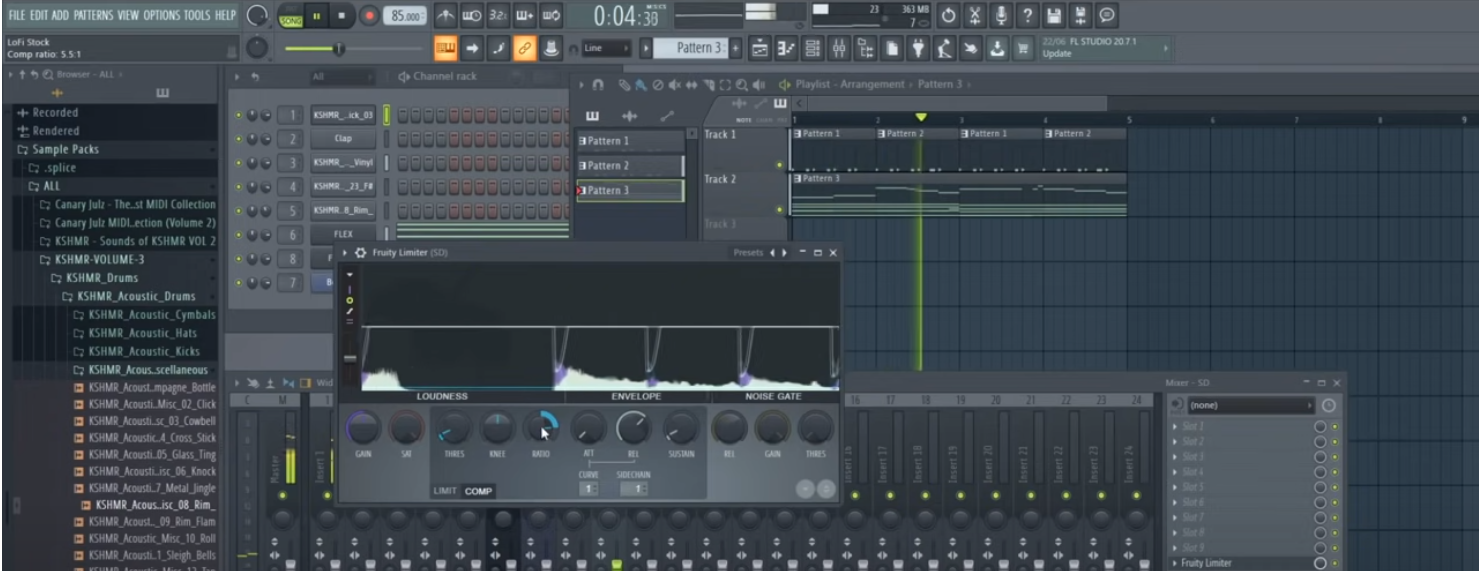Open the EDIT menu
The height and width of the screenshot is (571, 1479).
click(38, 15)
